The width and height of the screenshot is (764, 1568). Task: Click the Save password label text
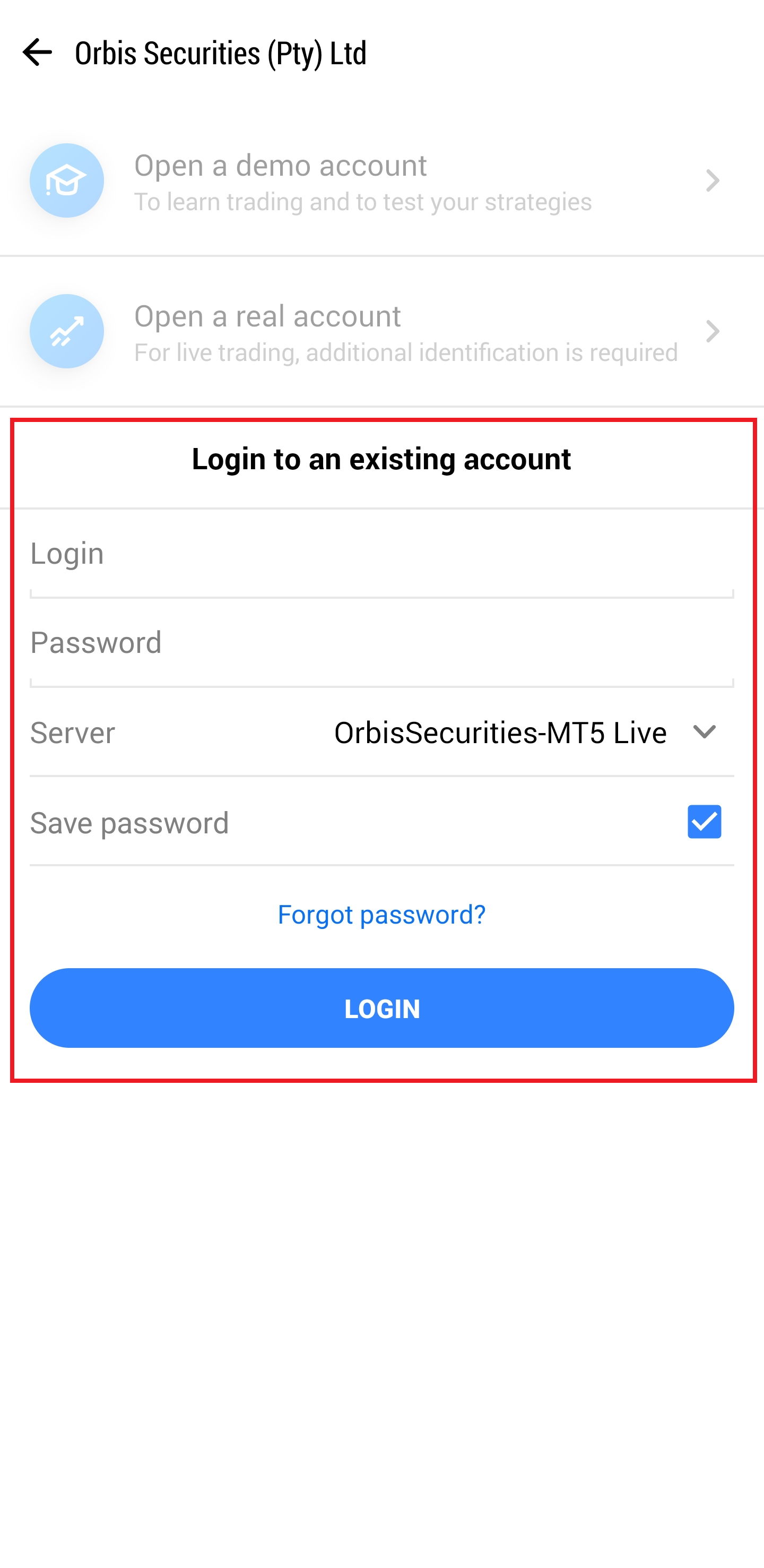point(129,822)
